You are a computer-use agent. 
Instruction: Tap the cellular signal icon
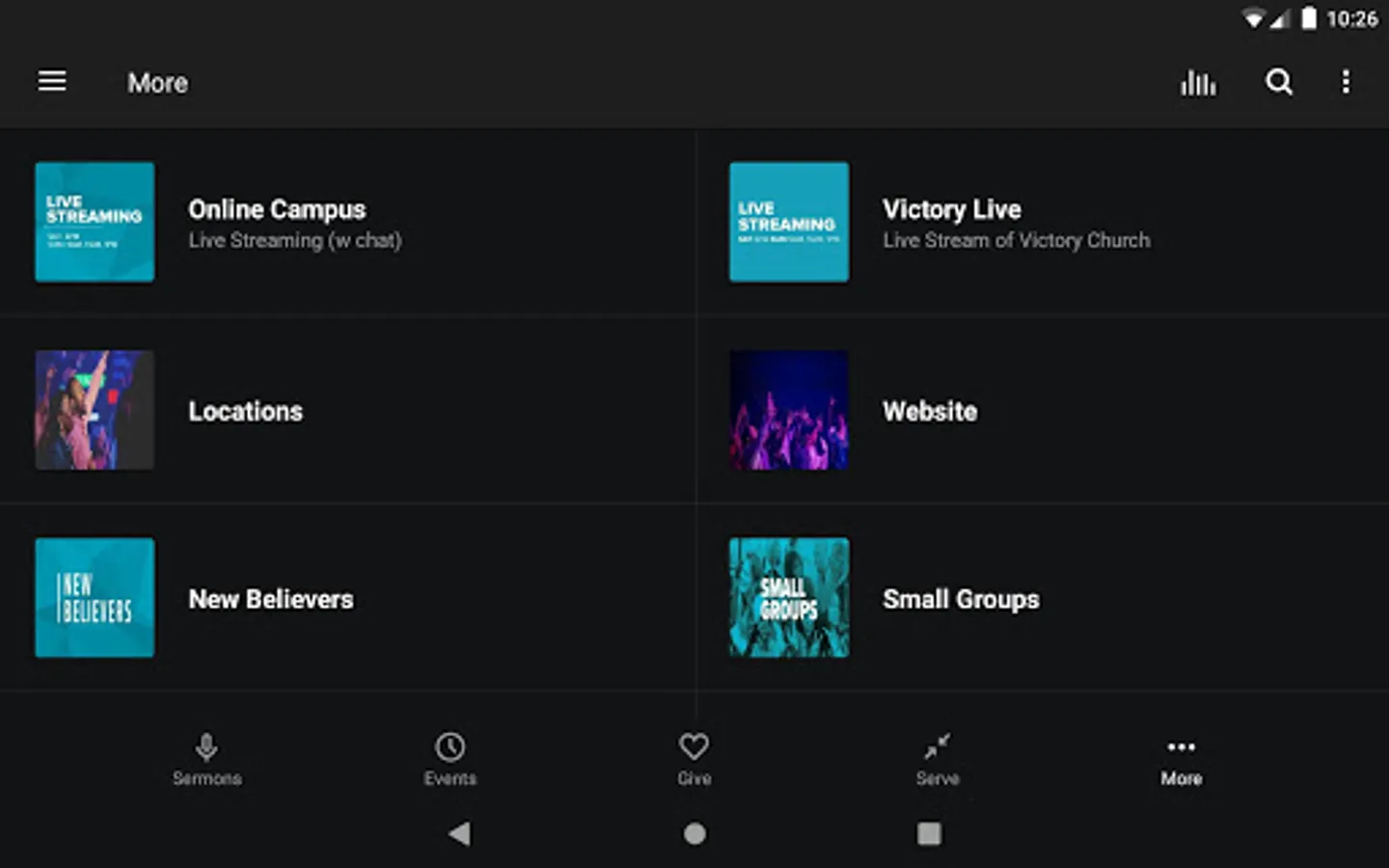click(x=1279, y=19)
